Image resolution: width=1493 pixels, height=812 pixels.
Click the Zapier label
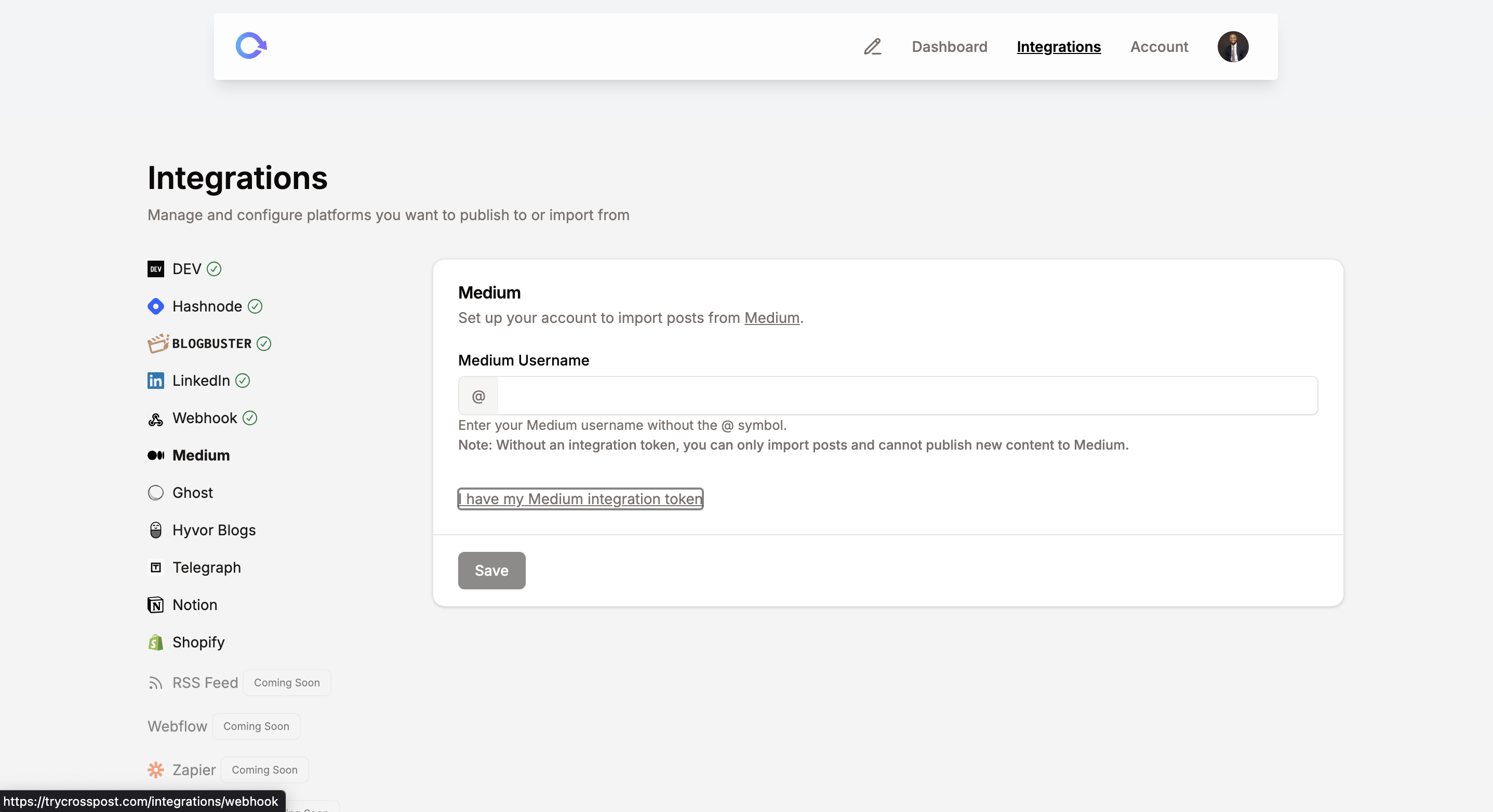(x=194, y=770)
